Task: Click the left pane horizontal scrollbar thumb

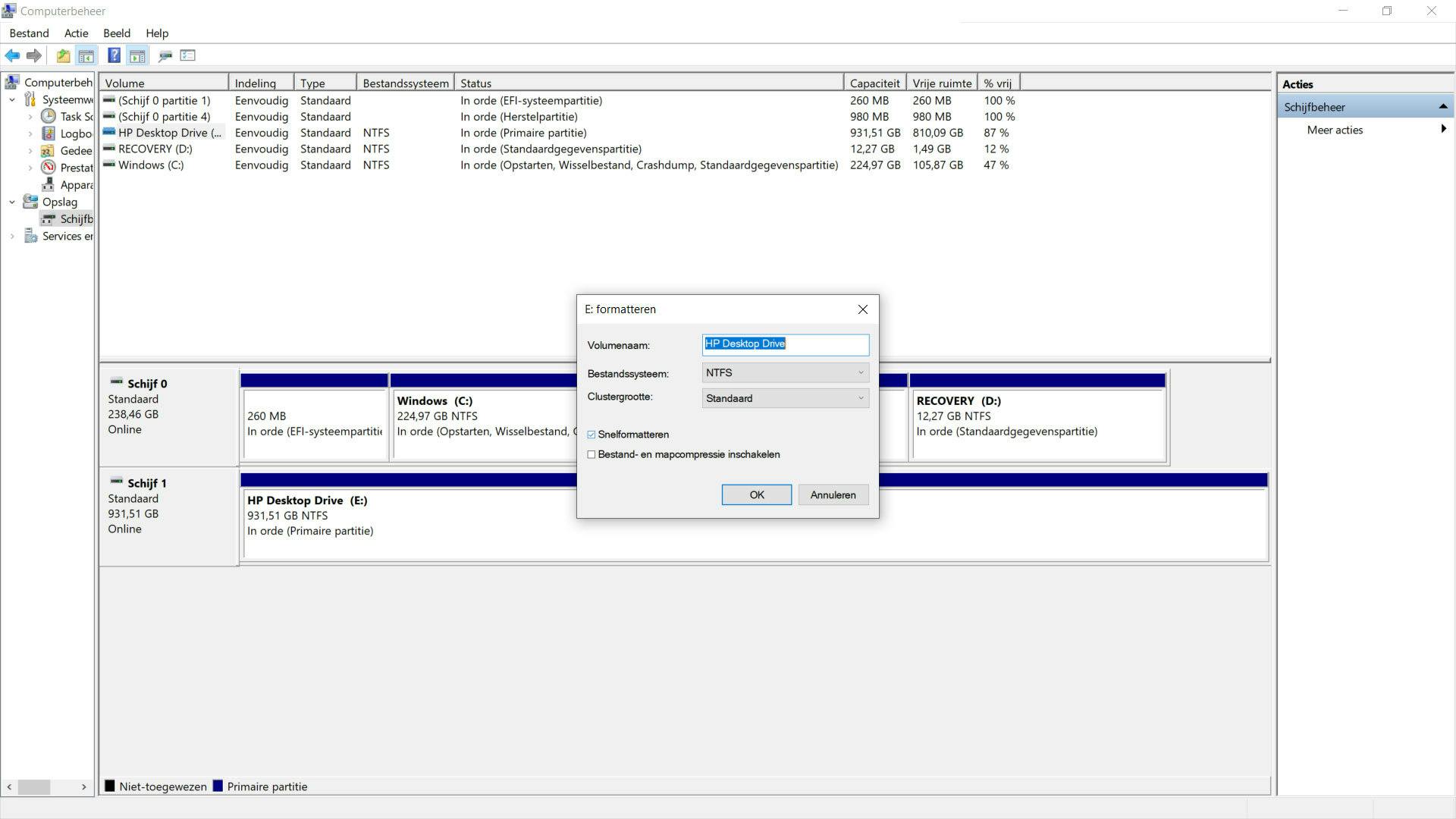Action: point(34,786)
